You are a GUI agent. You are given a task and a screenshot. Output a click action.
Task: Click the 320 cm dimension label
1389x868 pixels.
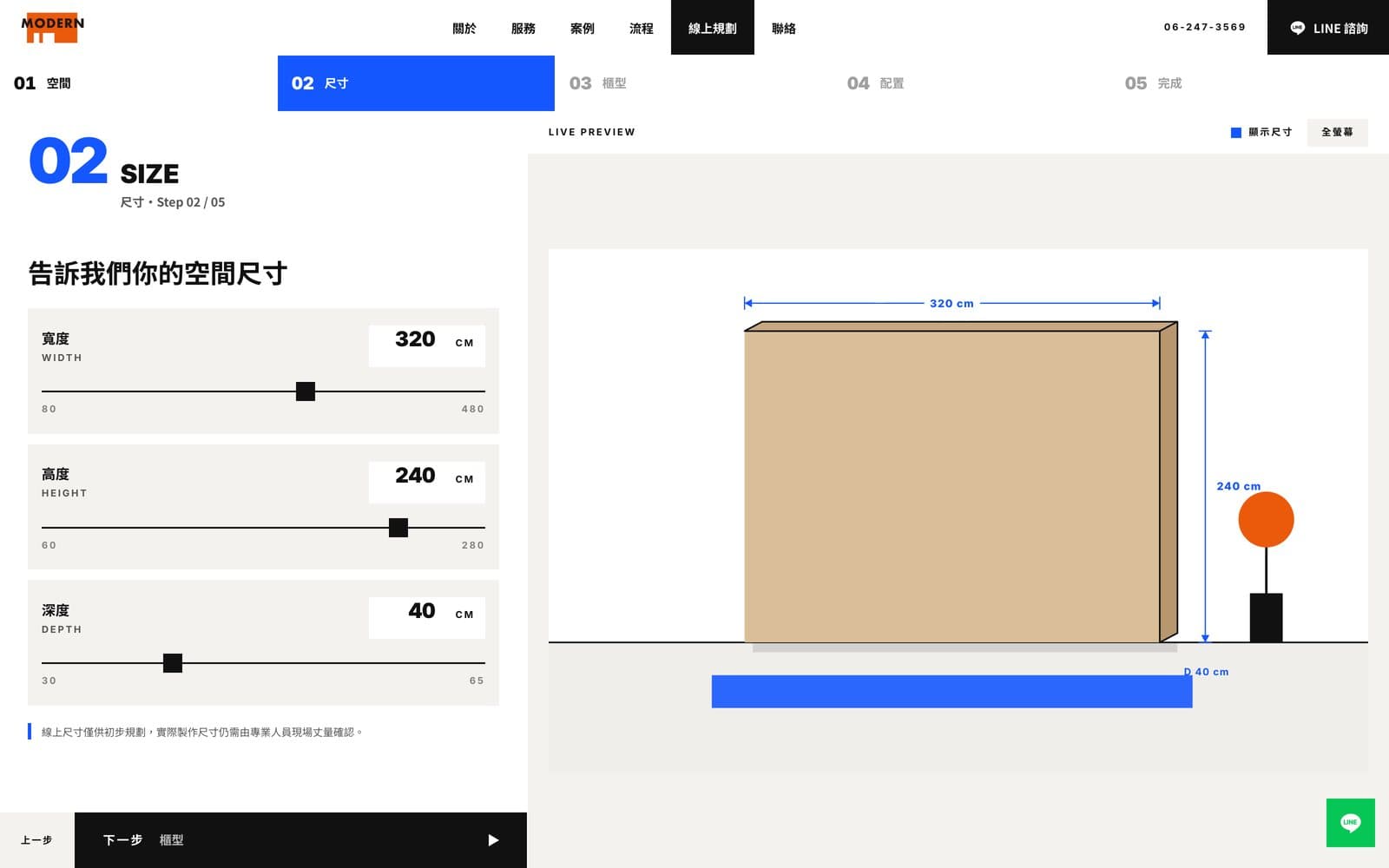coord(951,304)
